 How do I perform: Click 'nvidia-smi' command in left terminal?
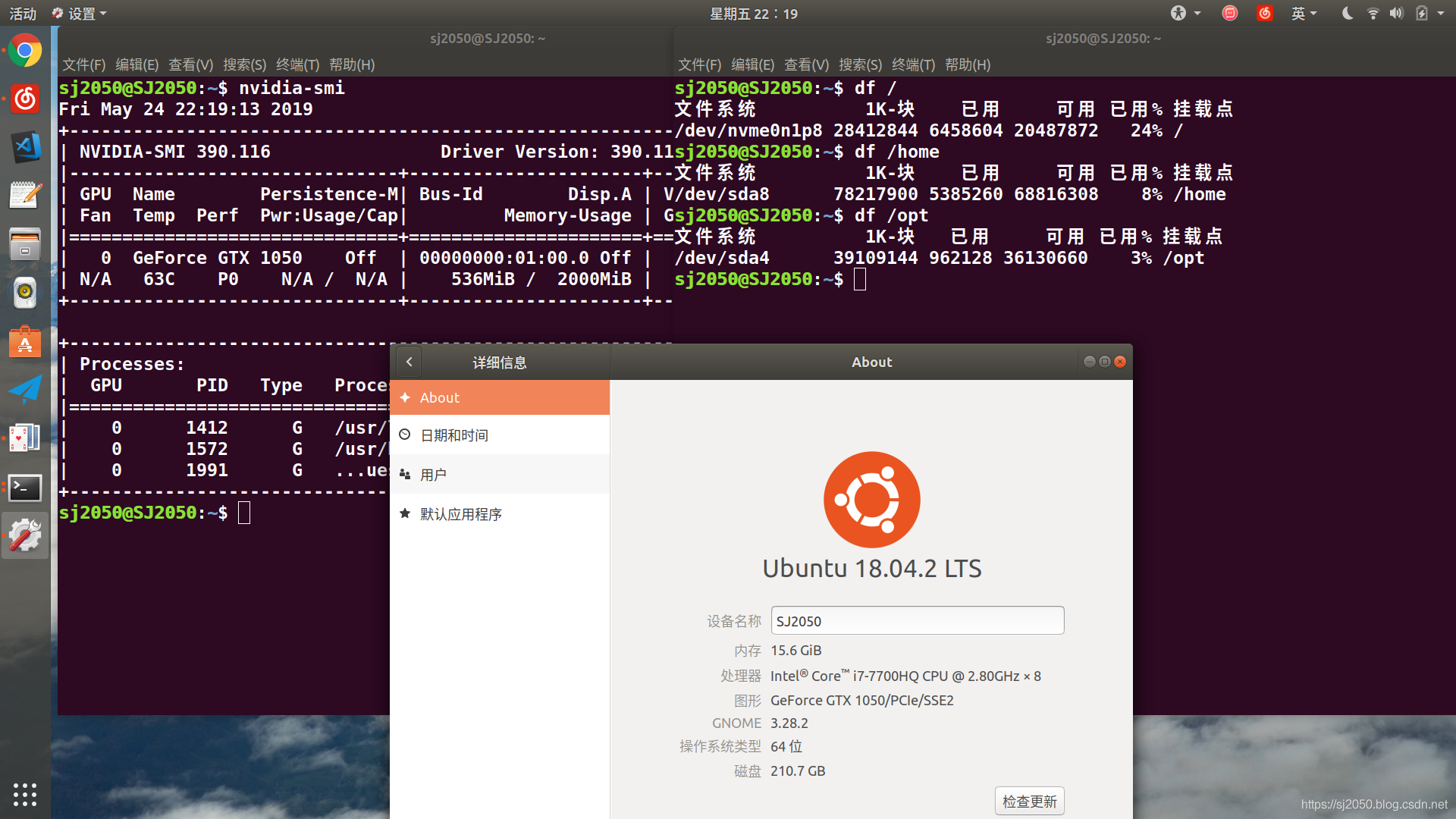point(292,88)
